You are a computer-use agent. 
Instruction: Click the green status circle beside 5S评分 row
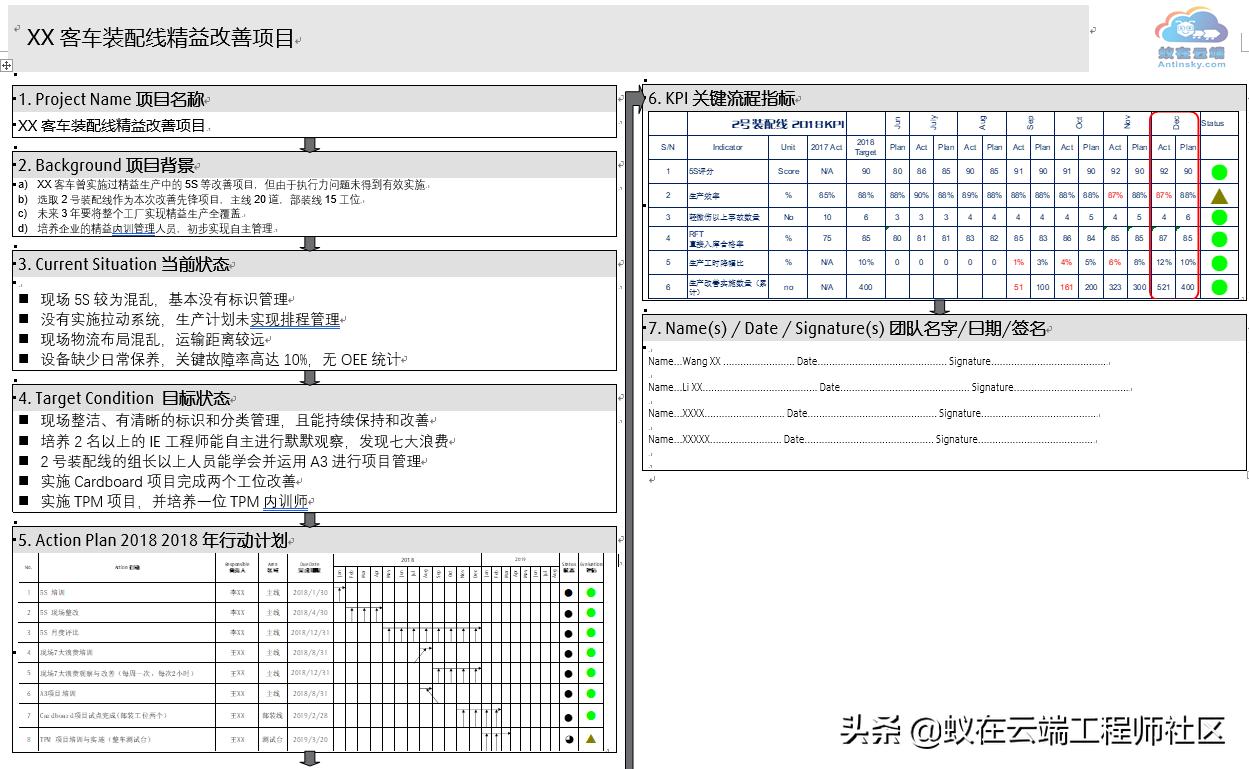pyautogui.click(x=1218, y=172)
